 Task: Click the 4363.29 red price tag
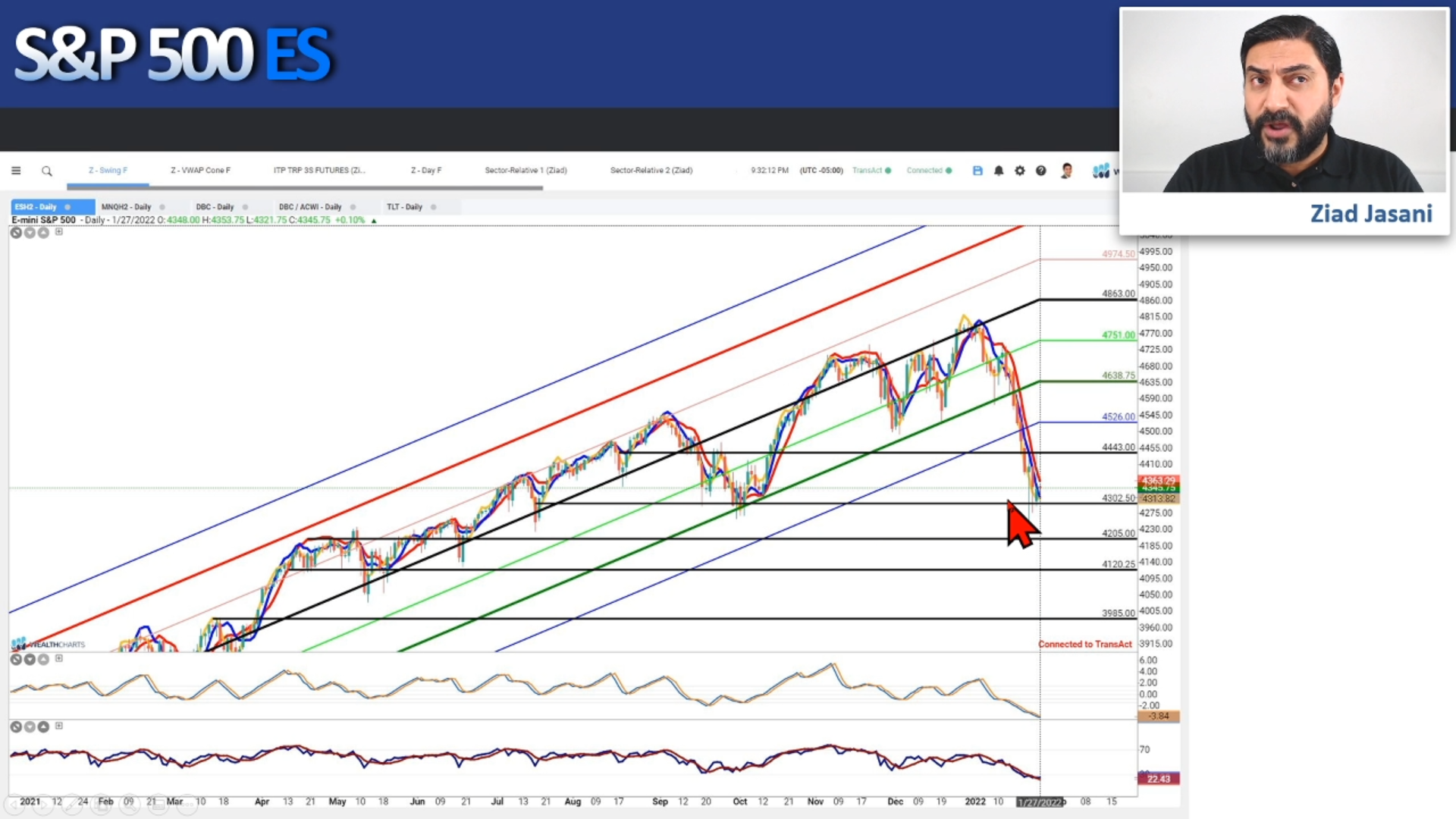point(1158,481)
